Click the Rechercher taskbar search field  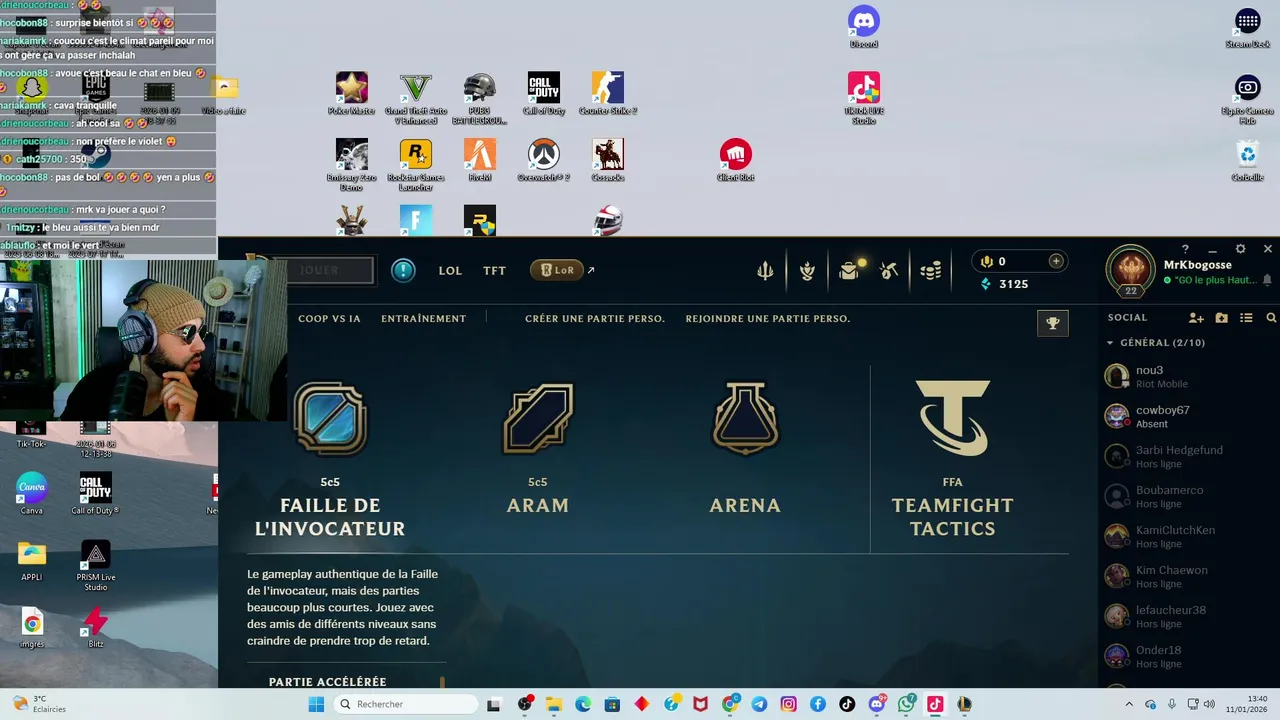pos(404,704)
